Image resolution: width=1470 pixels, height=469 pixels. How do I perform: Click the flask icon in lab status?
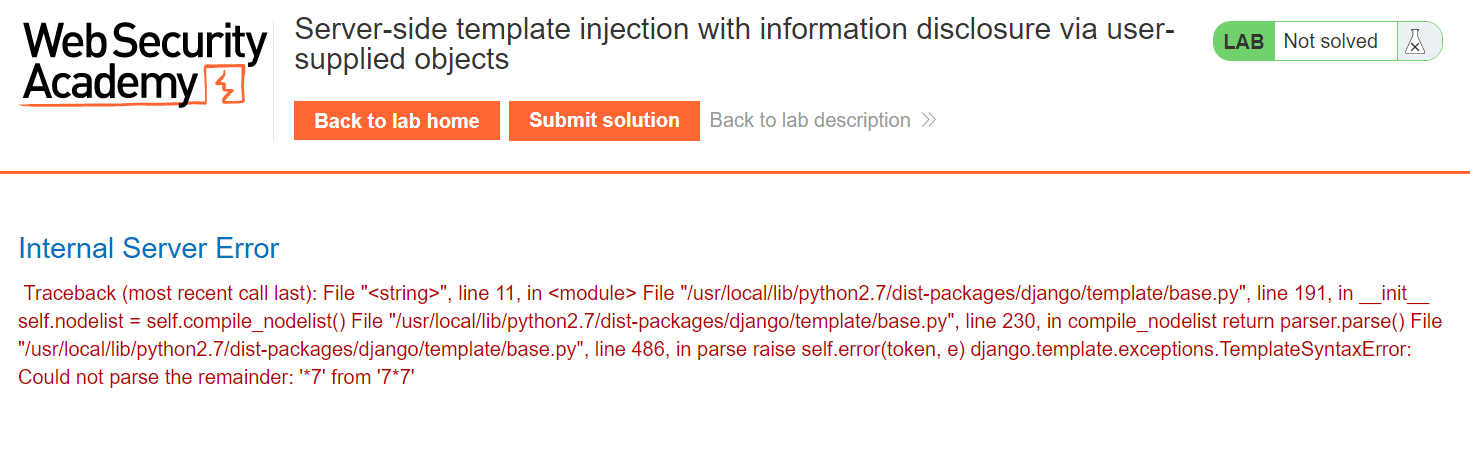click(1414, 42)
